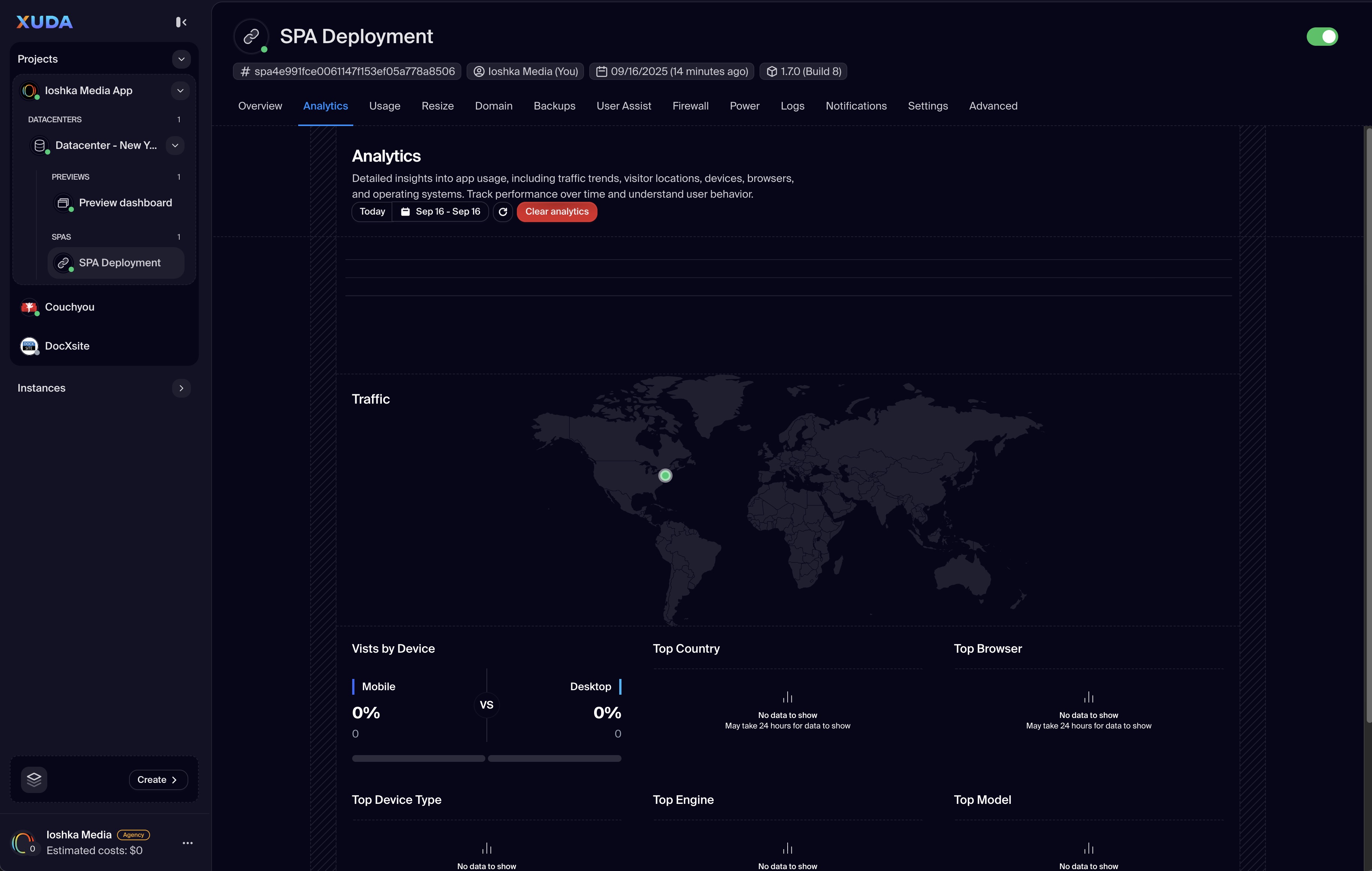
Task: Open the Sep 16 - Sep 16 date picker
Action: click(440, 212)
